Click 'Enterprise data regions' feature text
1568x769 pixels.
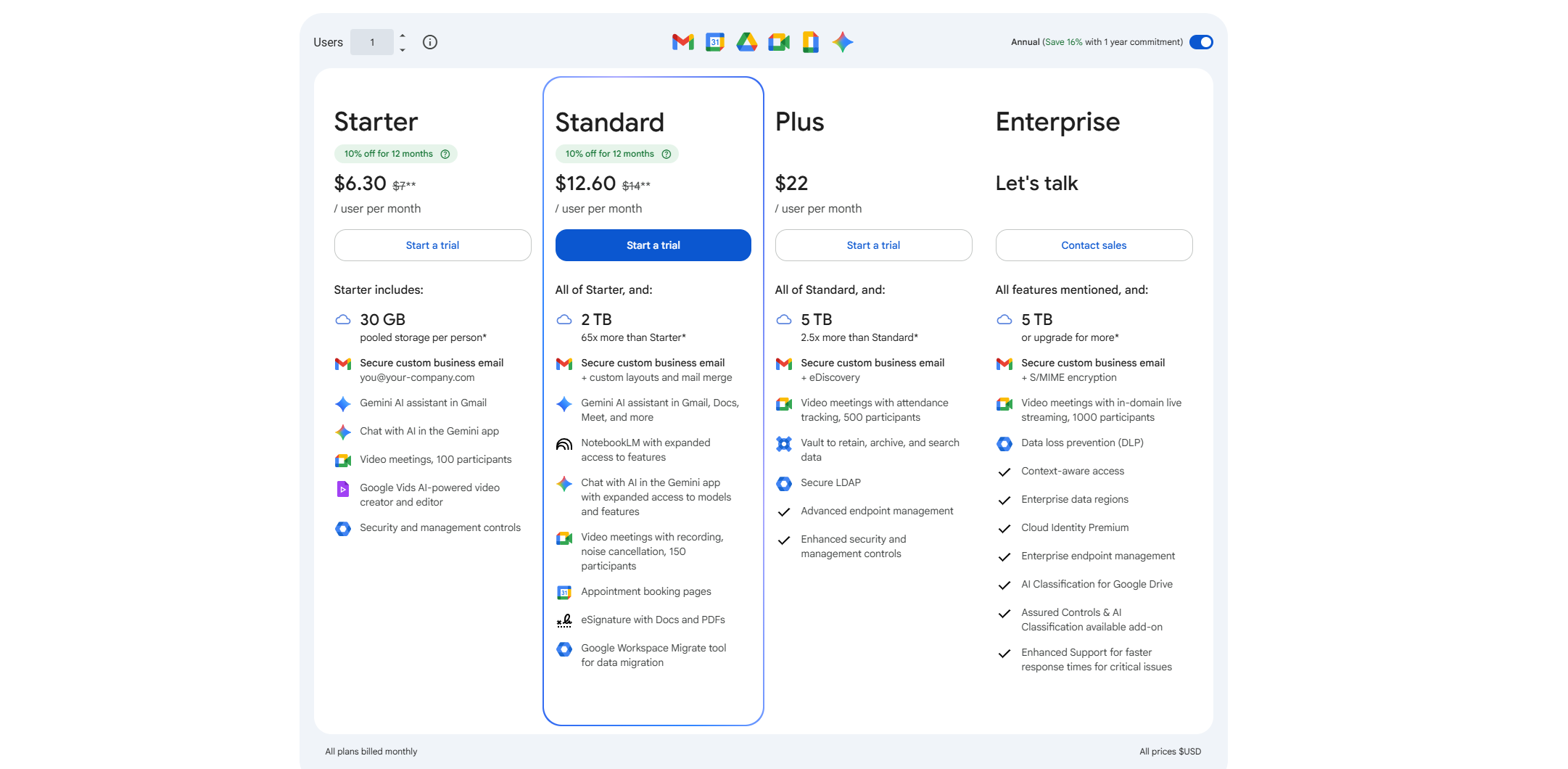point(1075,499)
